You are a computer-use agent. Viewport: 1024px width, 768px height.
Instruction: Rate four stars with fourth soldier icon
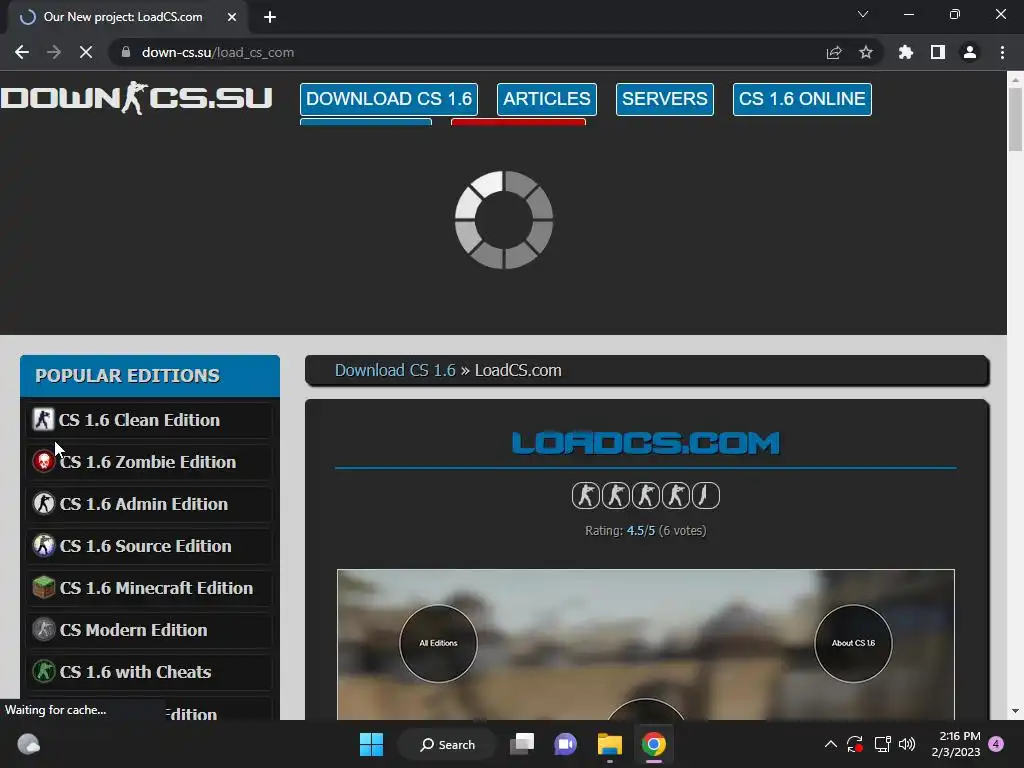675,496
